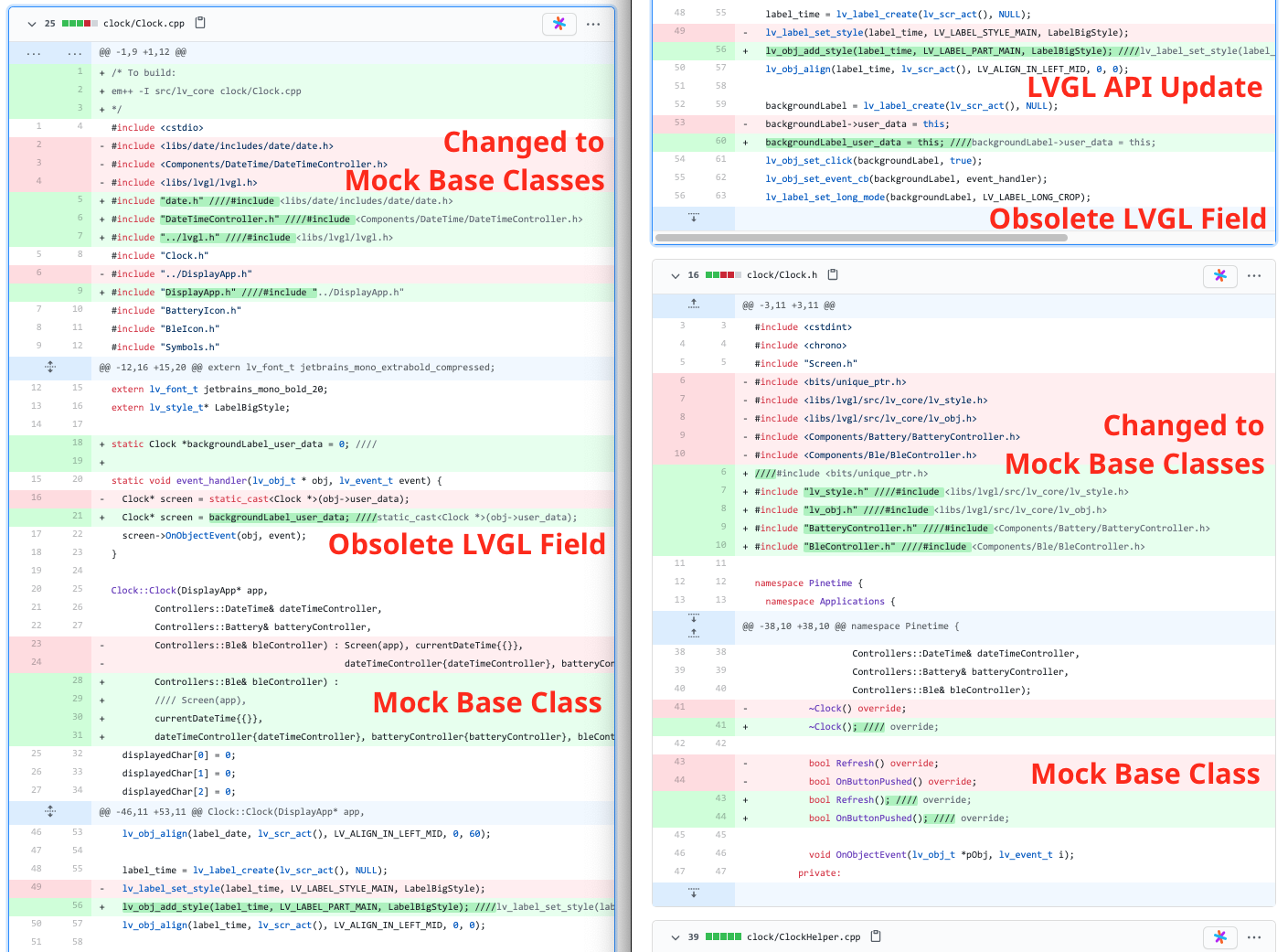Expand lines below 'private:' in Clock.h
1288x952 pixels.
click(693, 893)
